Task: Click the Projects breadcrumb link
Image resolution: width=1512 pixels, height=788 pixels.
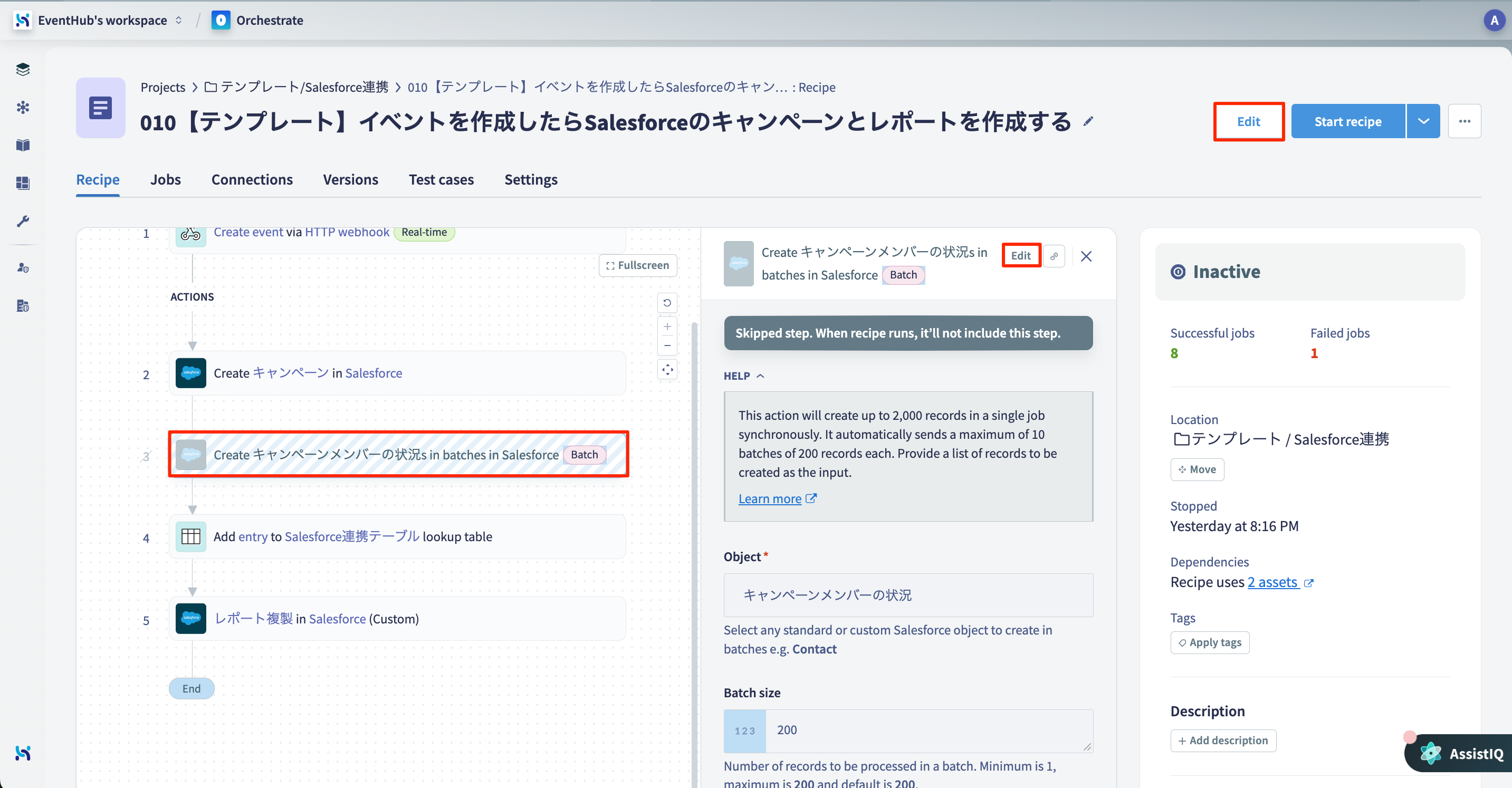Action: click(162, 88)
